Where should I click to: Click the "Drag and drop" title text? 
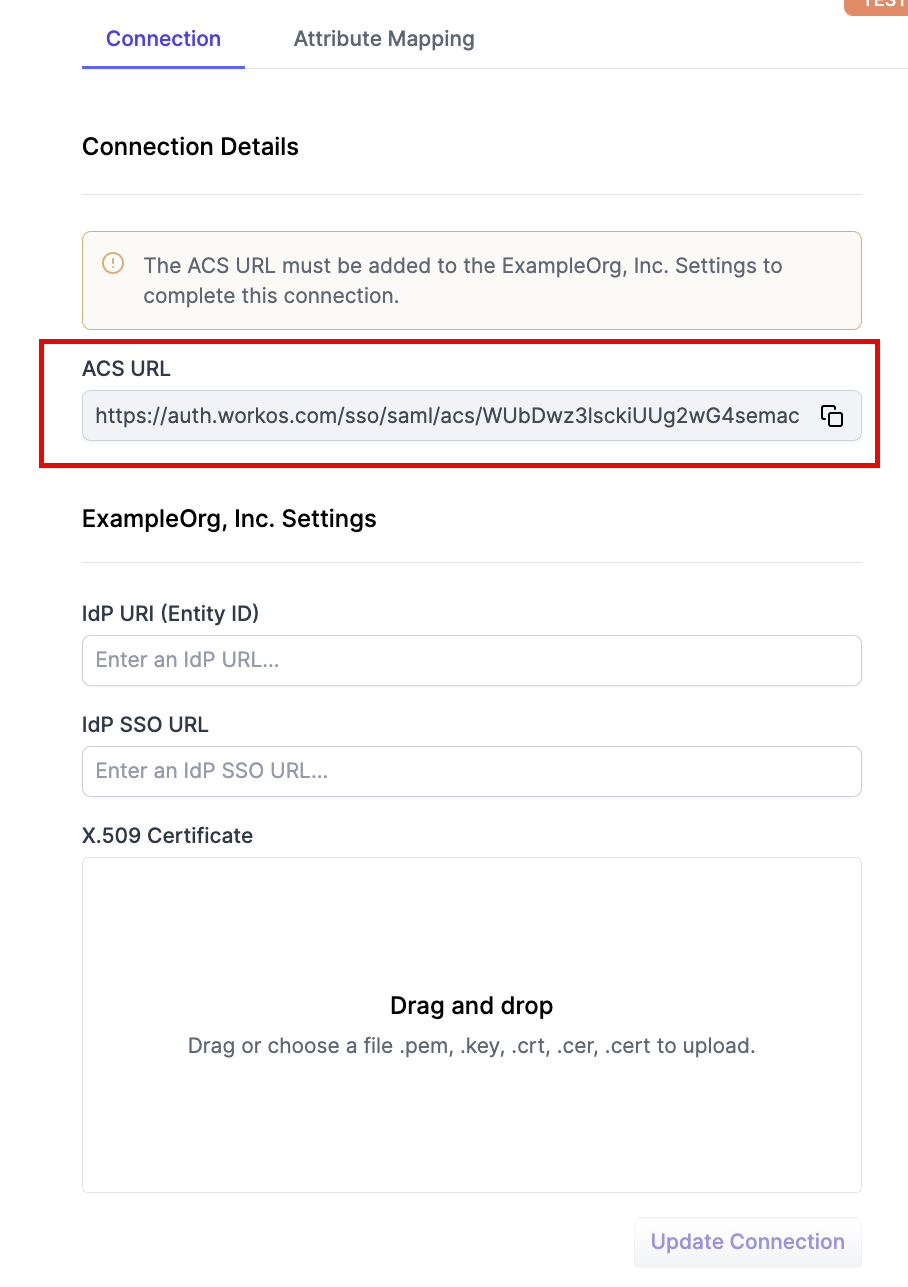click(x=471, y=1005)
